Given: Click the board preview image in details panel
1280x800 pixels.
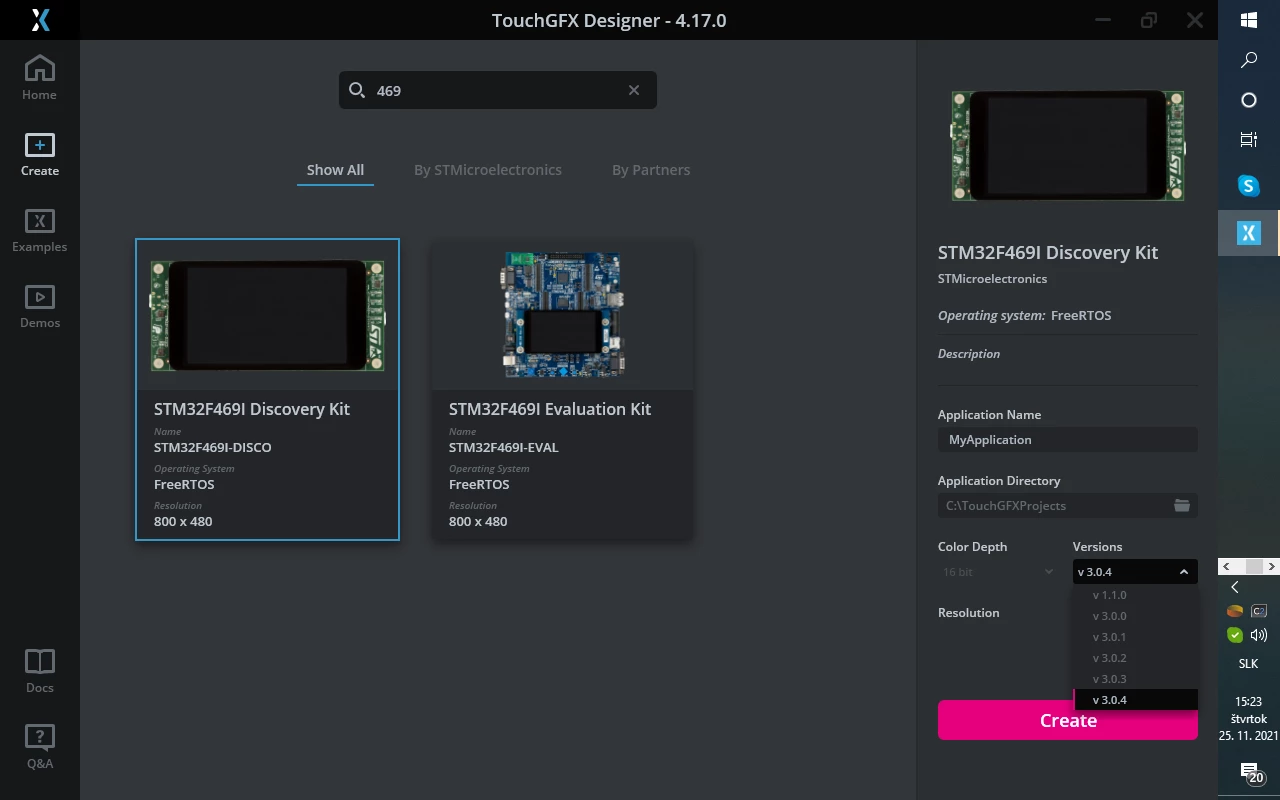Looking at the screenshot, I should [1068, 146].
